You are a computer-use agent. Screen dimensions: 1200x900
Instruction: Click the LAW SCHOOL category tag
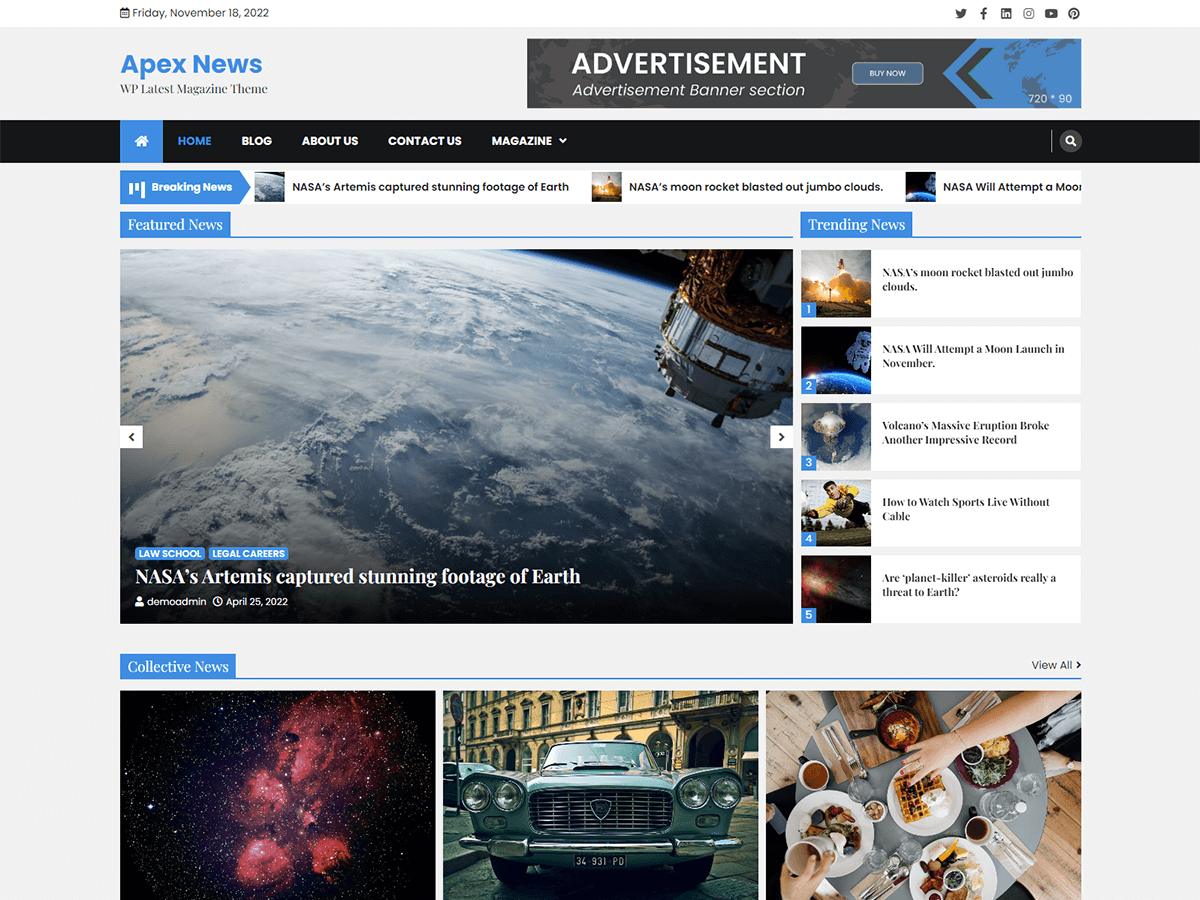click(169, 553)
